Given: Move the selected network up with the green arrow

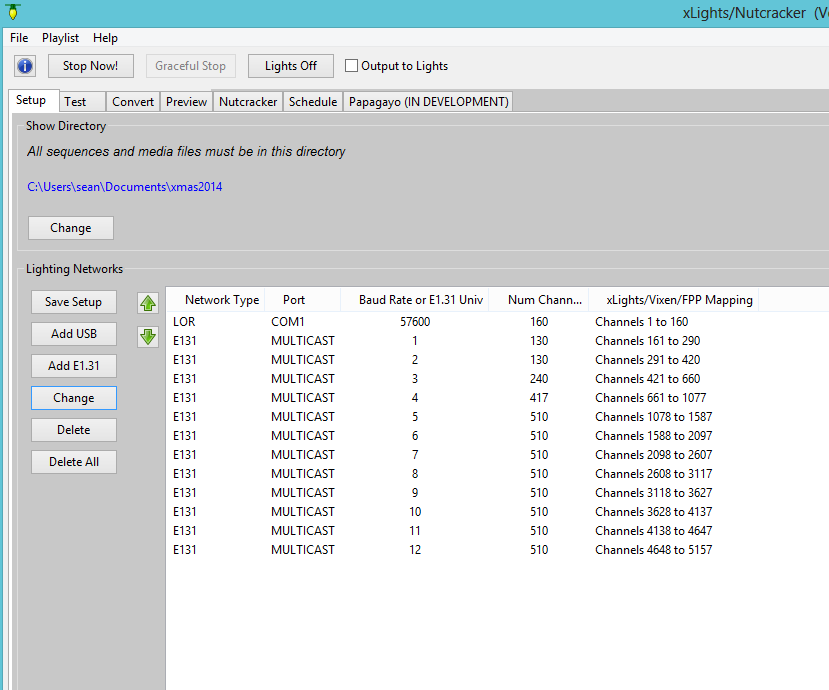Looking at the screenshot, I should point(148,303).
